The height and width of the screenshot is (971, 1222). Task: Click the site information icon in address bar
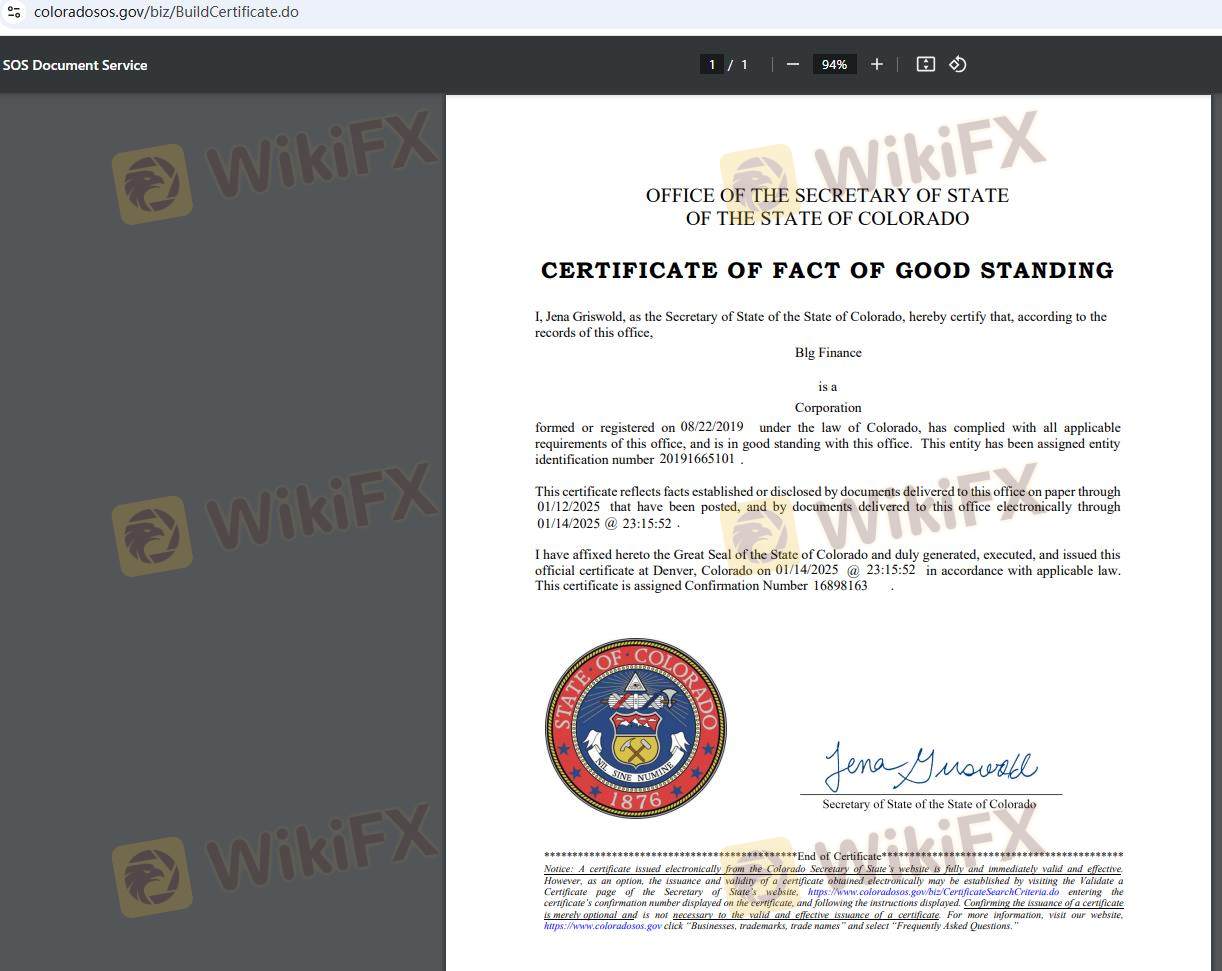coord(14,12)
